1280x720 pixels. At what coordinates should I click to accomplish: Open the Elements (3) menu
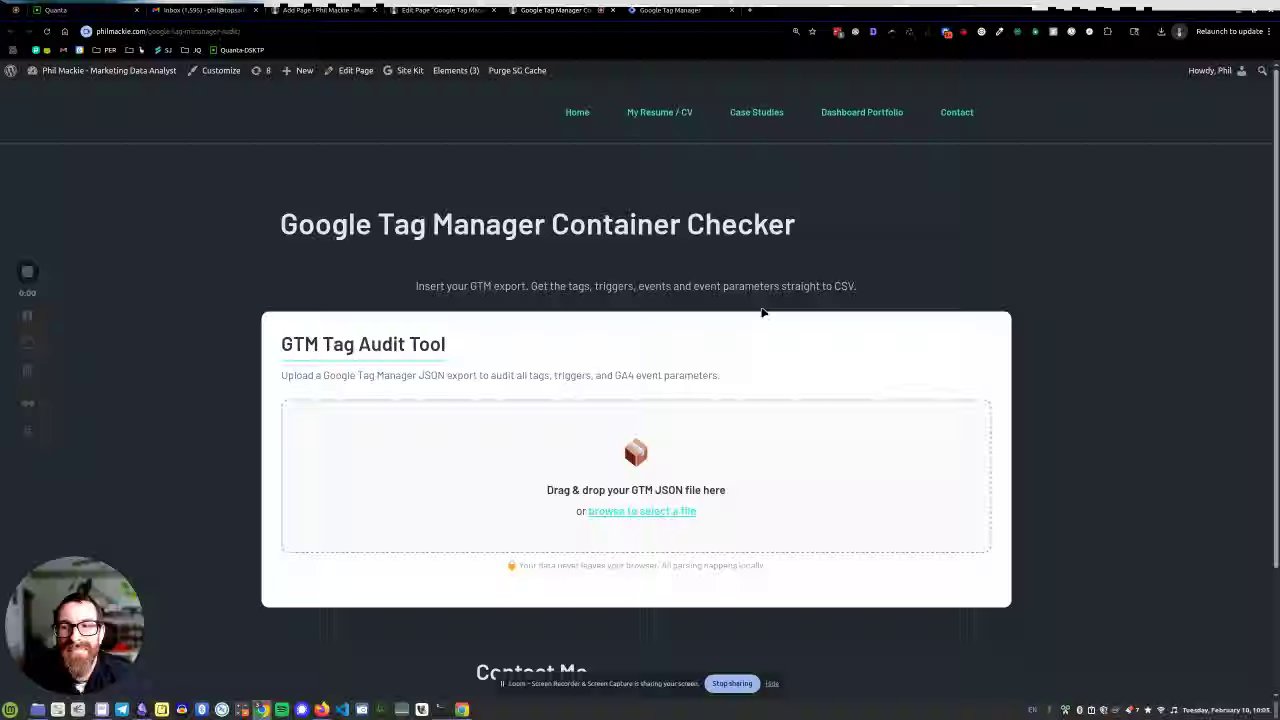(456, 70)
